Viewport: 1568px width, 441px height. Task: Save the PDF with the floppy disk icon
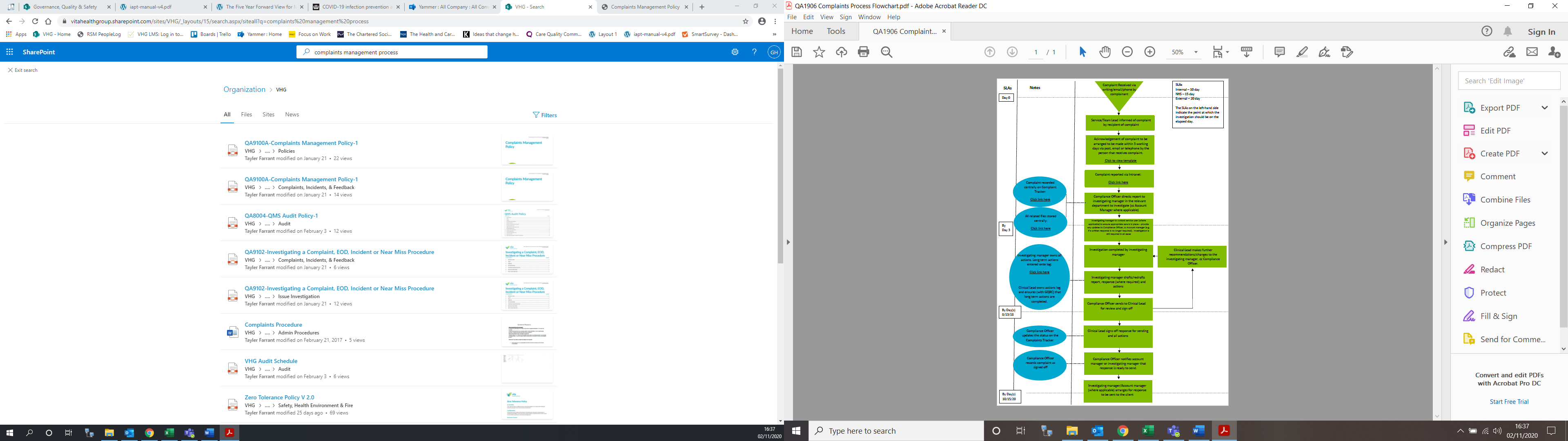click(x=796, y=52)
